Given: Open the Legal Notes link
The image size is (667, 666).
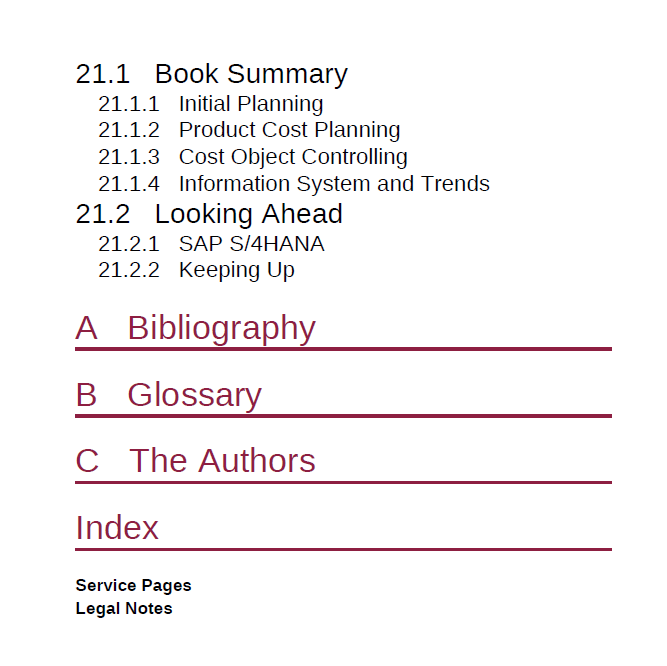Looking at the screenshot, I should [x=124, y=609].
